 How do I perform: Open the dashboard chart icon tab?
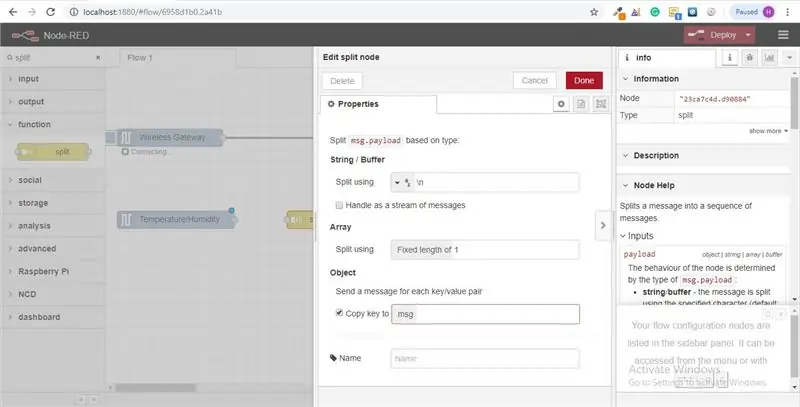(x=769, y=58)
